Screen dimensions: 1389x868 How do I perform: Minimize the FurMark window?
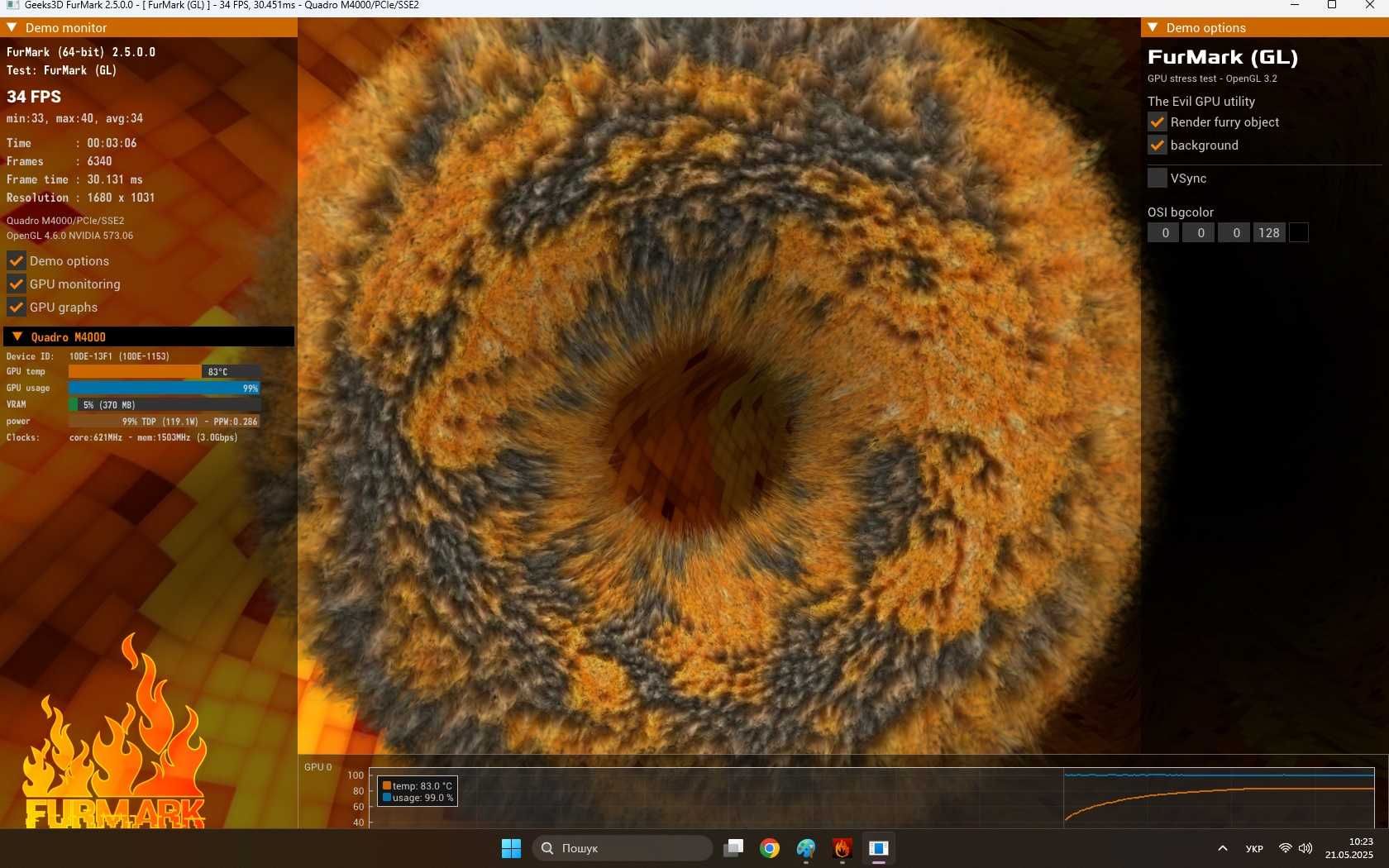tap(1295, 5)
